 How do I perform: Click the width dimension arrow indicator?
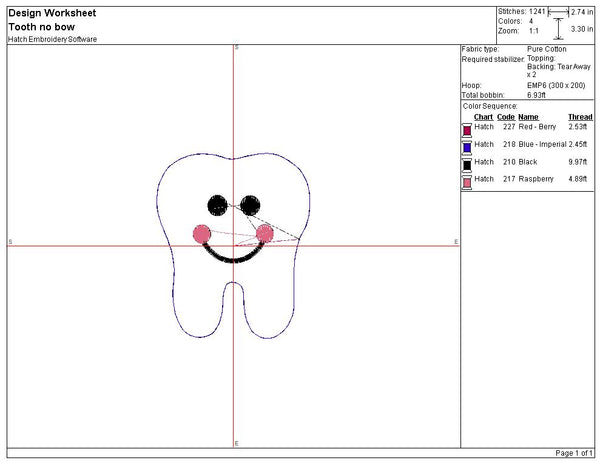click(x=555, y=11)
